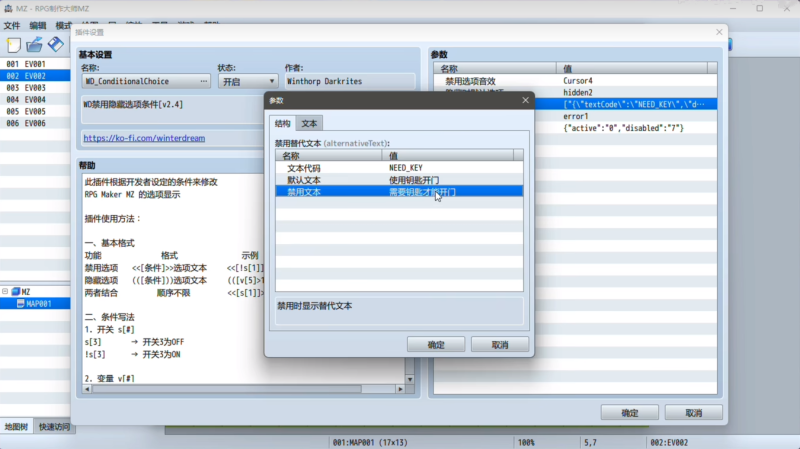Switch to the 地图树 tab
The width and height of the screenshot is (800, 449).
tap(16, 427)
